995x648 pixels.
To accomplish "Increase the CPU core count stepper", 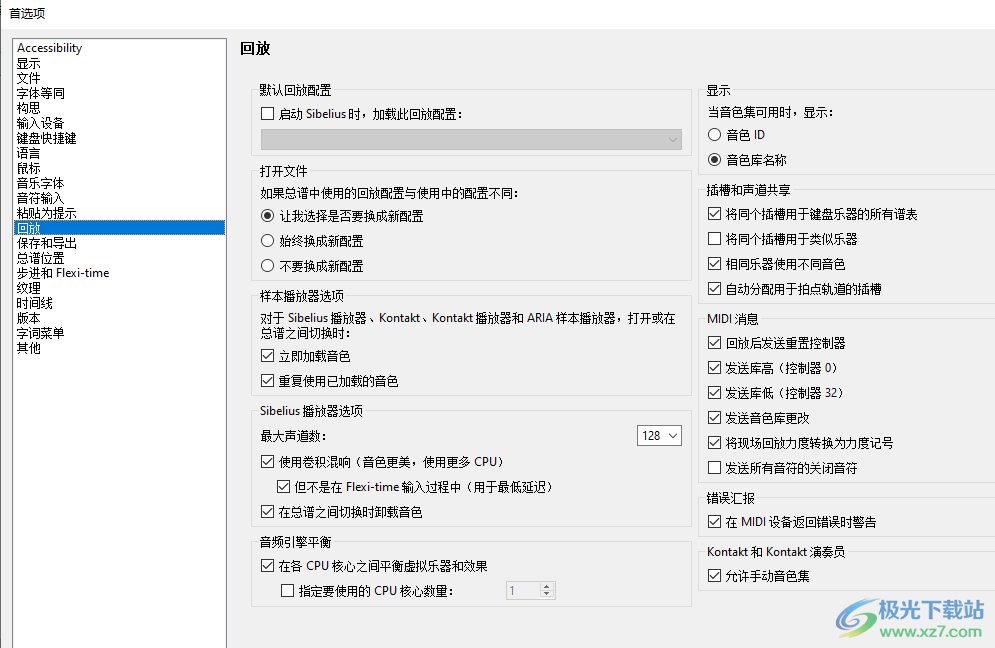I will (x=546, y=585).
